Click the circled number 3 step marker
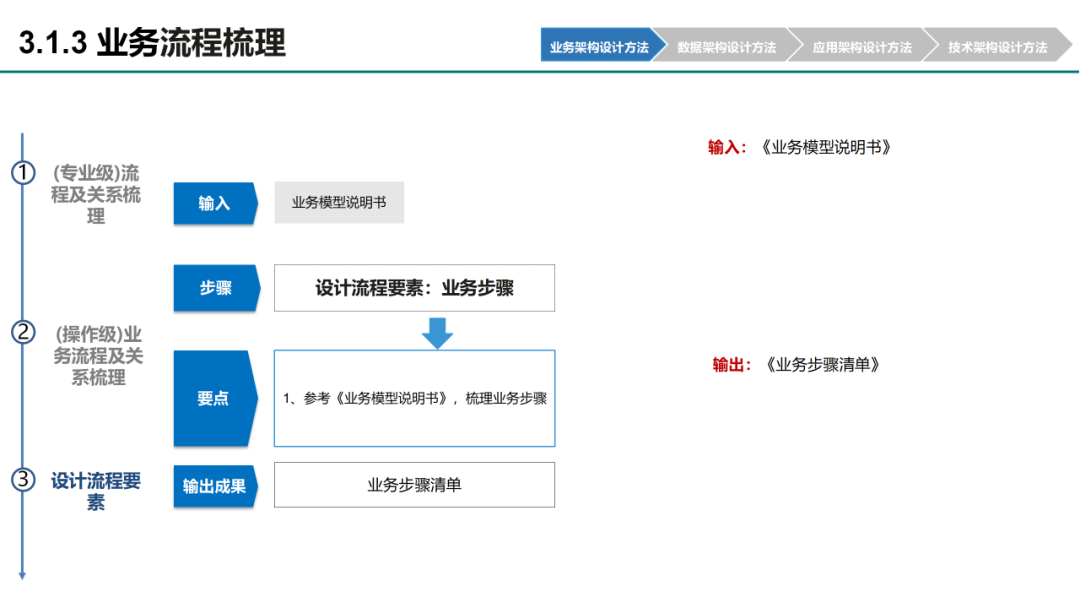This screenshot has height=608, width=1080. 23,479
